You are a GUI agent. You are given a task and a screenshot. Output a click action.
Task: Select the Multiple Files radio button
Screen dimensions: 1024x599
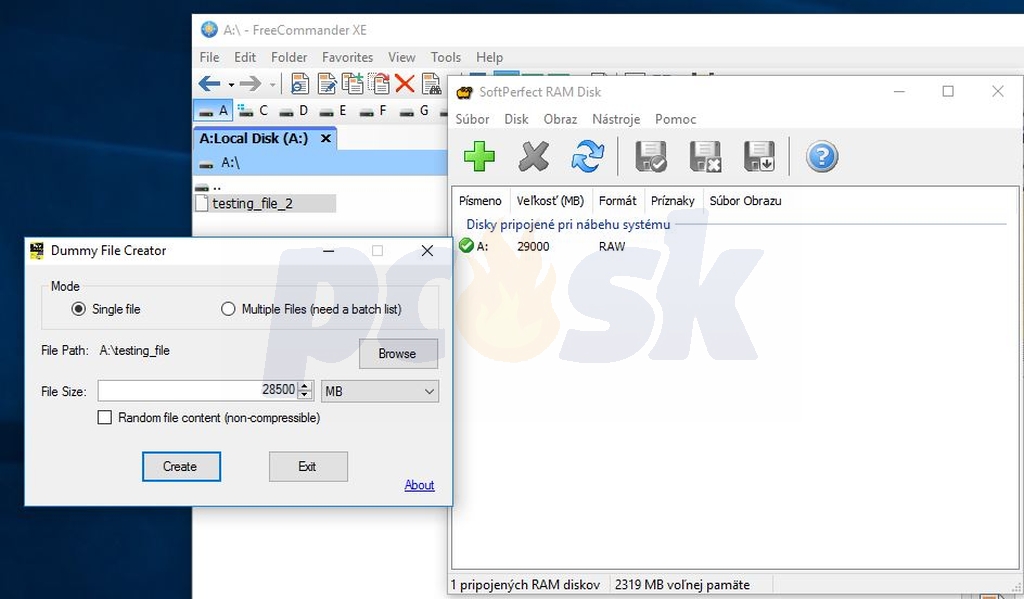(228, 309)
